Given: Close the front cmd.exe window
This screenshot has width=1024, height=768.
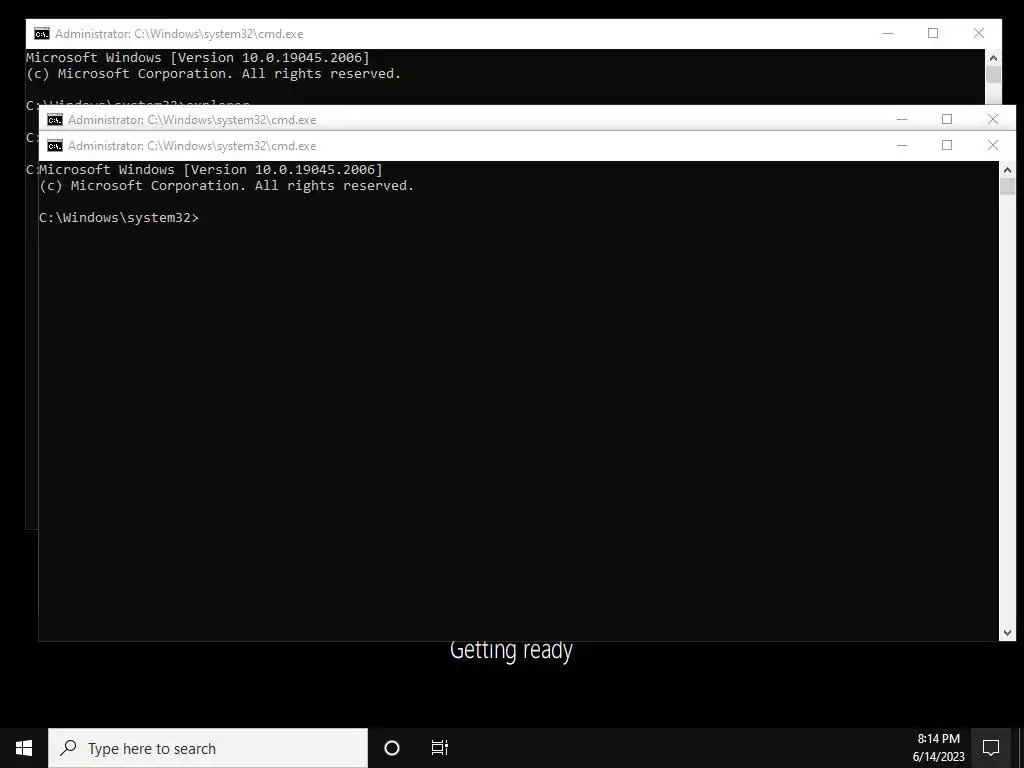Looking at the screenshot, I should pyautogui.click(x=993, y=145).
